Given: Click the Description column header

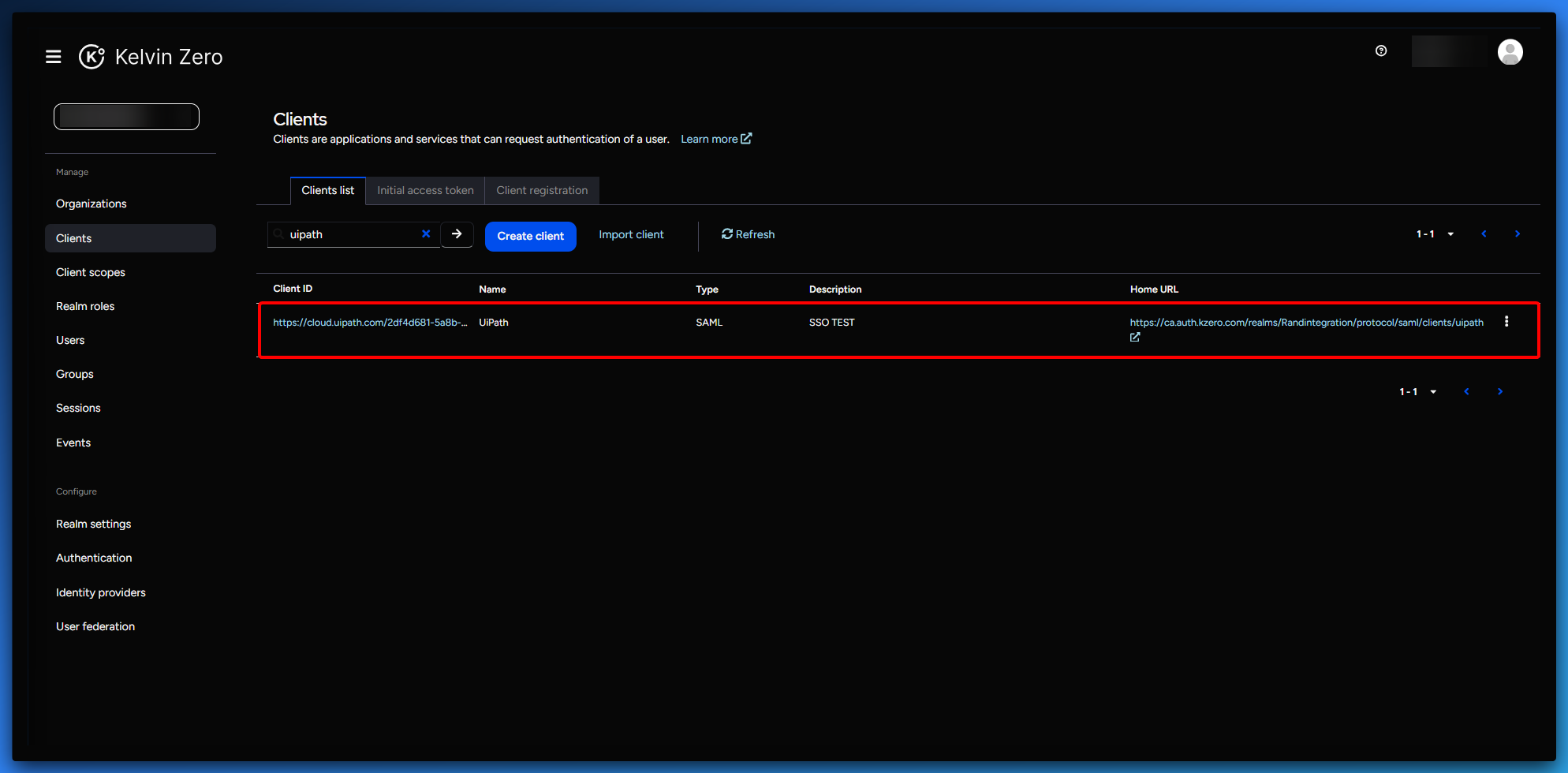Looking at the screenshot, I should (835, 289).
